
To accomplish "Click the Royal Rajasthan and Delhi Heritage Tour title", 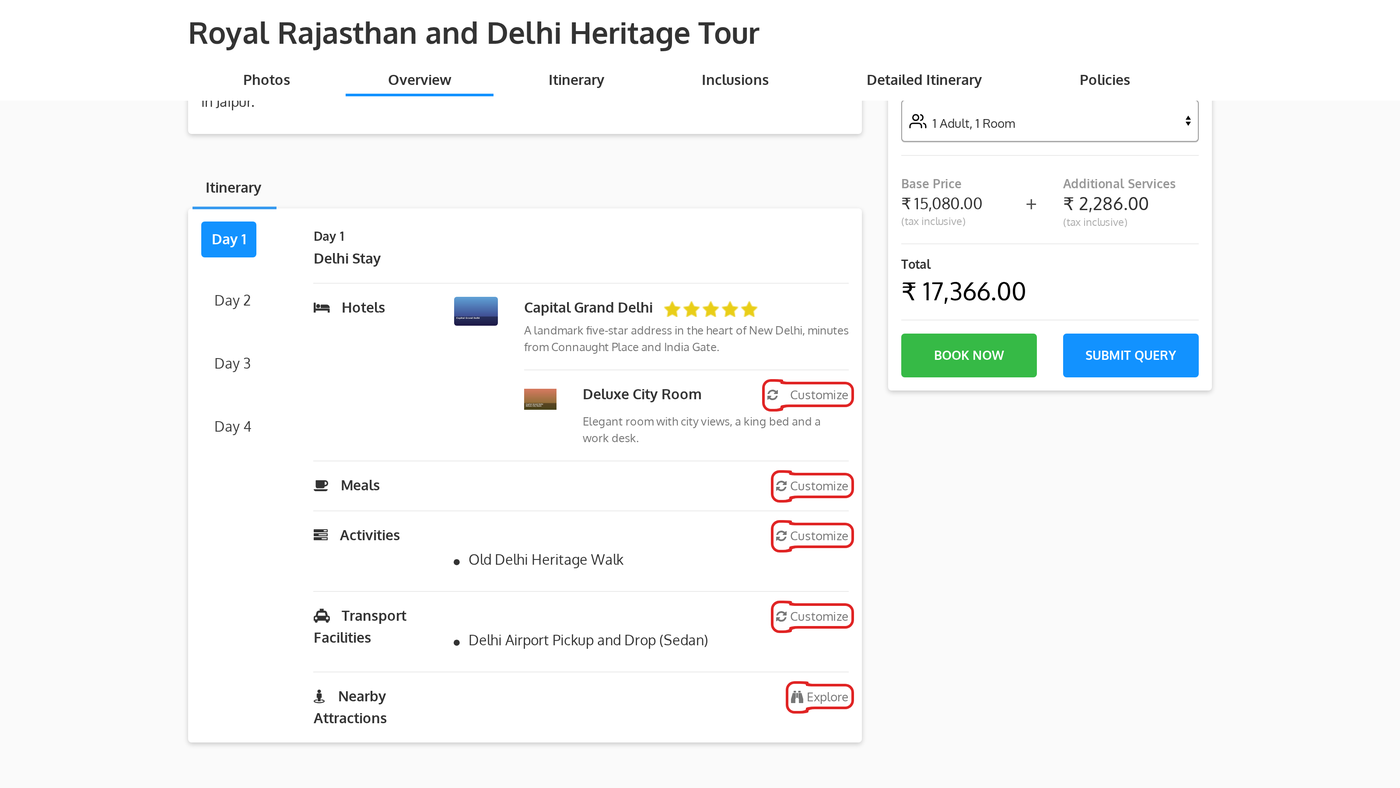I will [x=474, y=33].
